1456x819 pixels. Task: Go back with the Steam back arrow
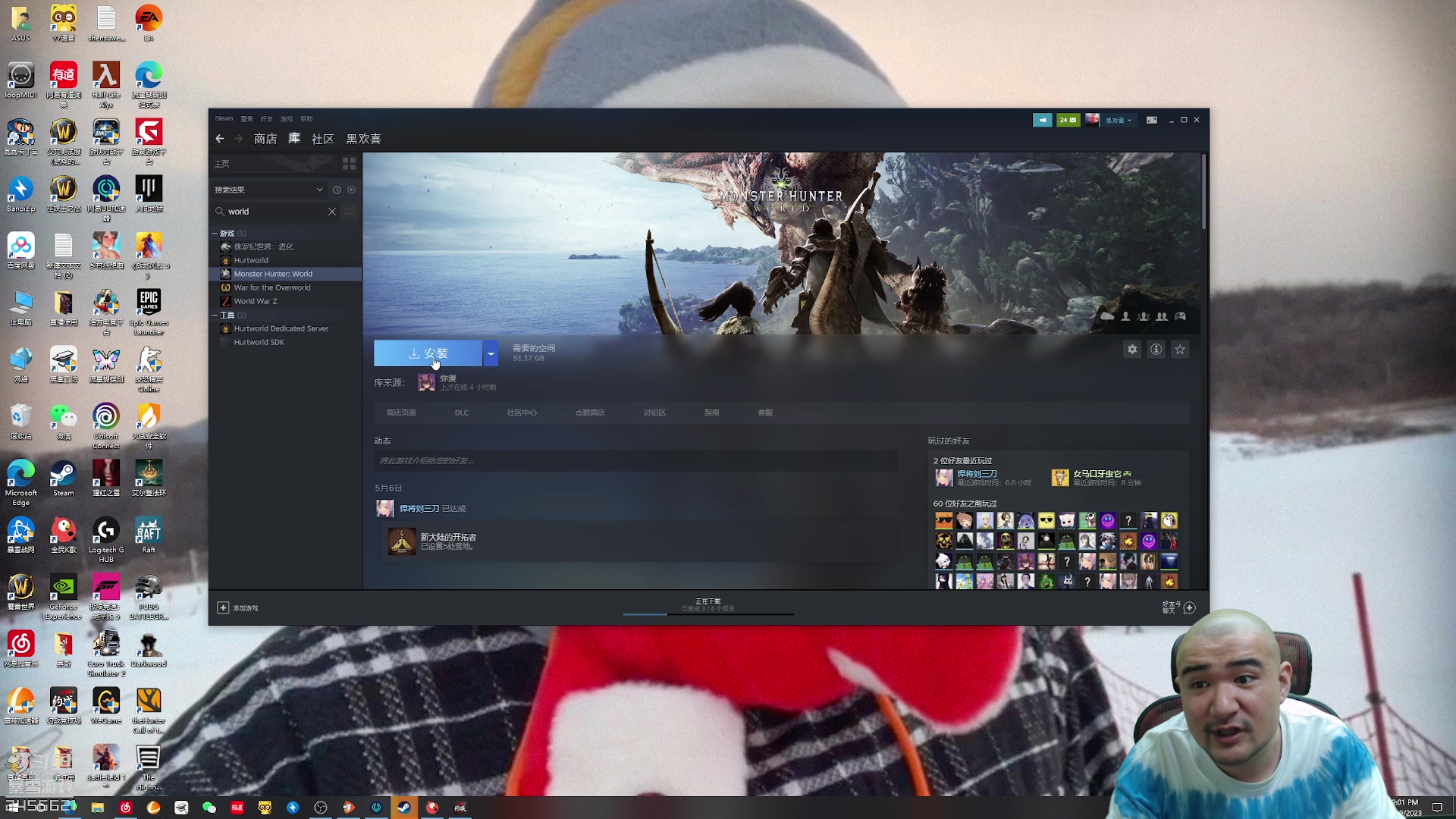click(220, 139)
